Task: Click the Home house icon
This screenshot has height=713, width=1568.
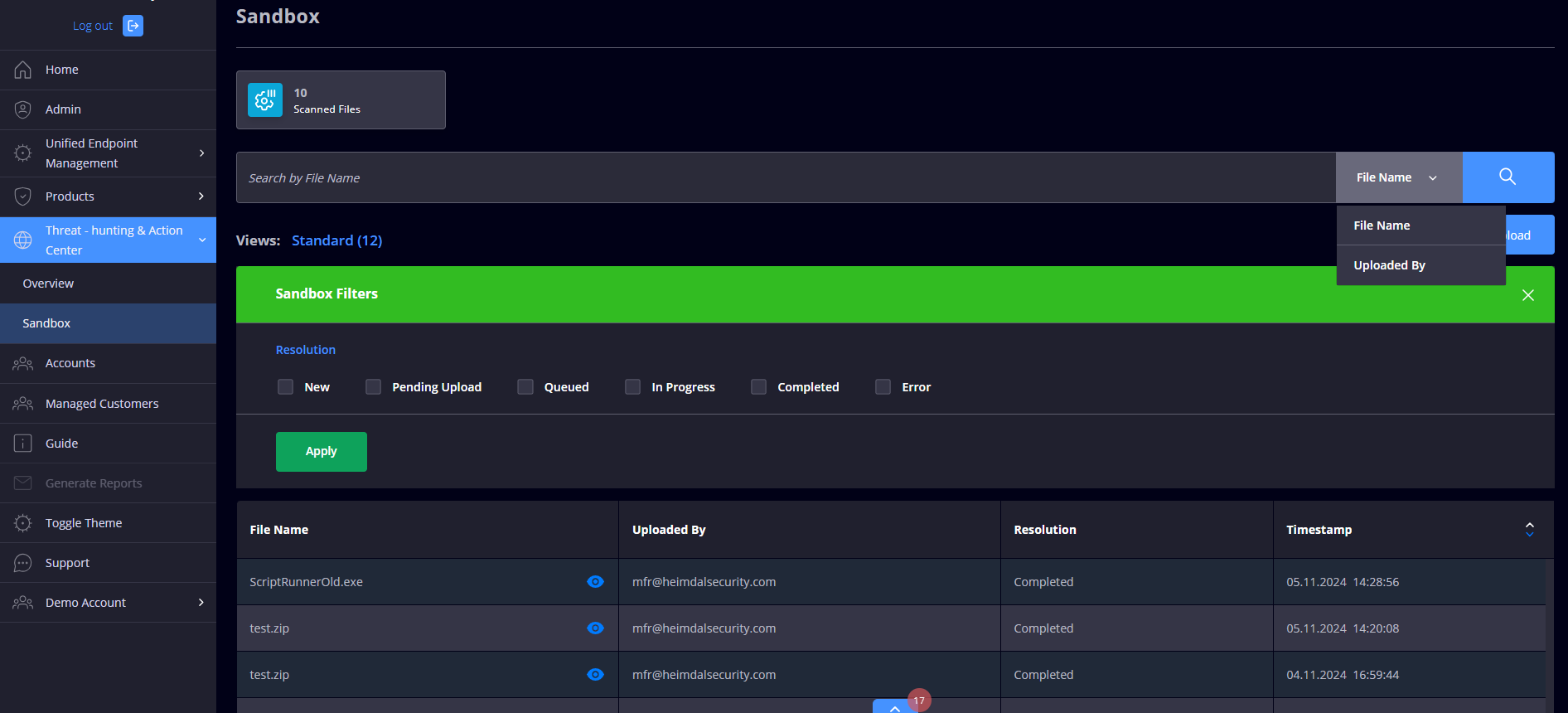Action: 23,70
